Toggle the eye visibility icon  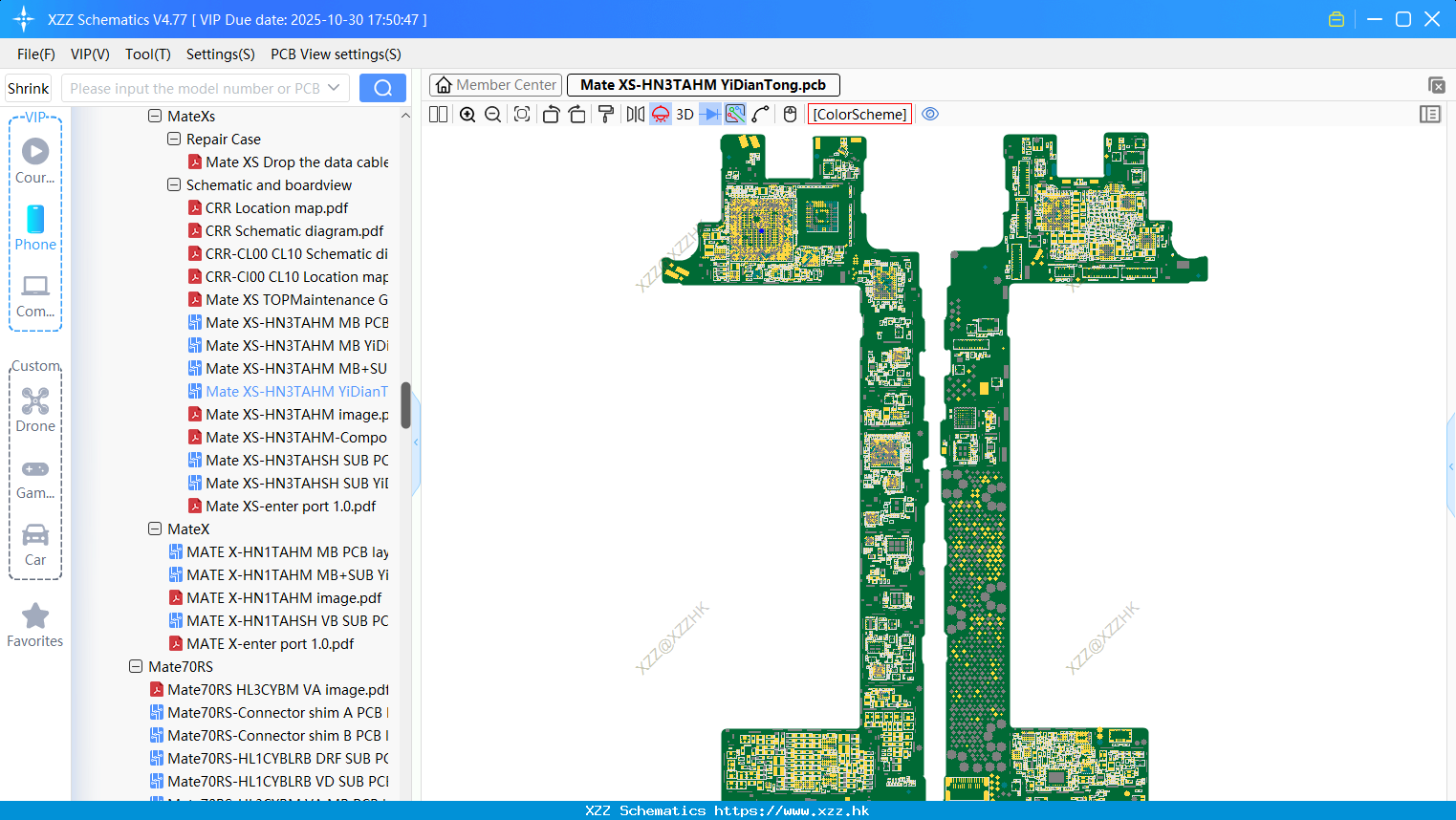click(x=930, y=114)
